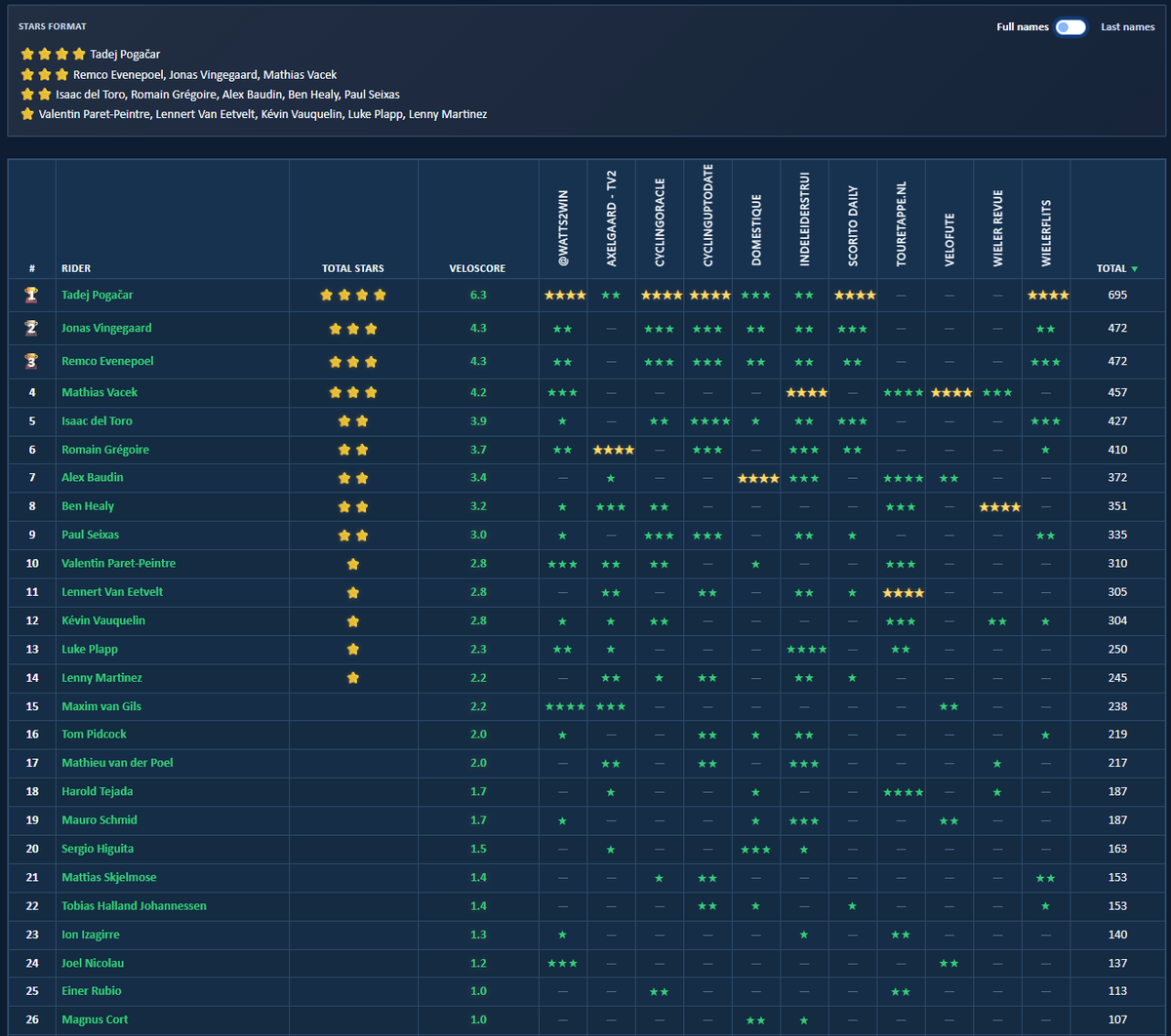Viewport: 1171px width, 1036px height.
Task: Click the four gold stars in Pogačar's Total Stars cell
Action: [x=353, y=295]
